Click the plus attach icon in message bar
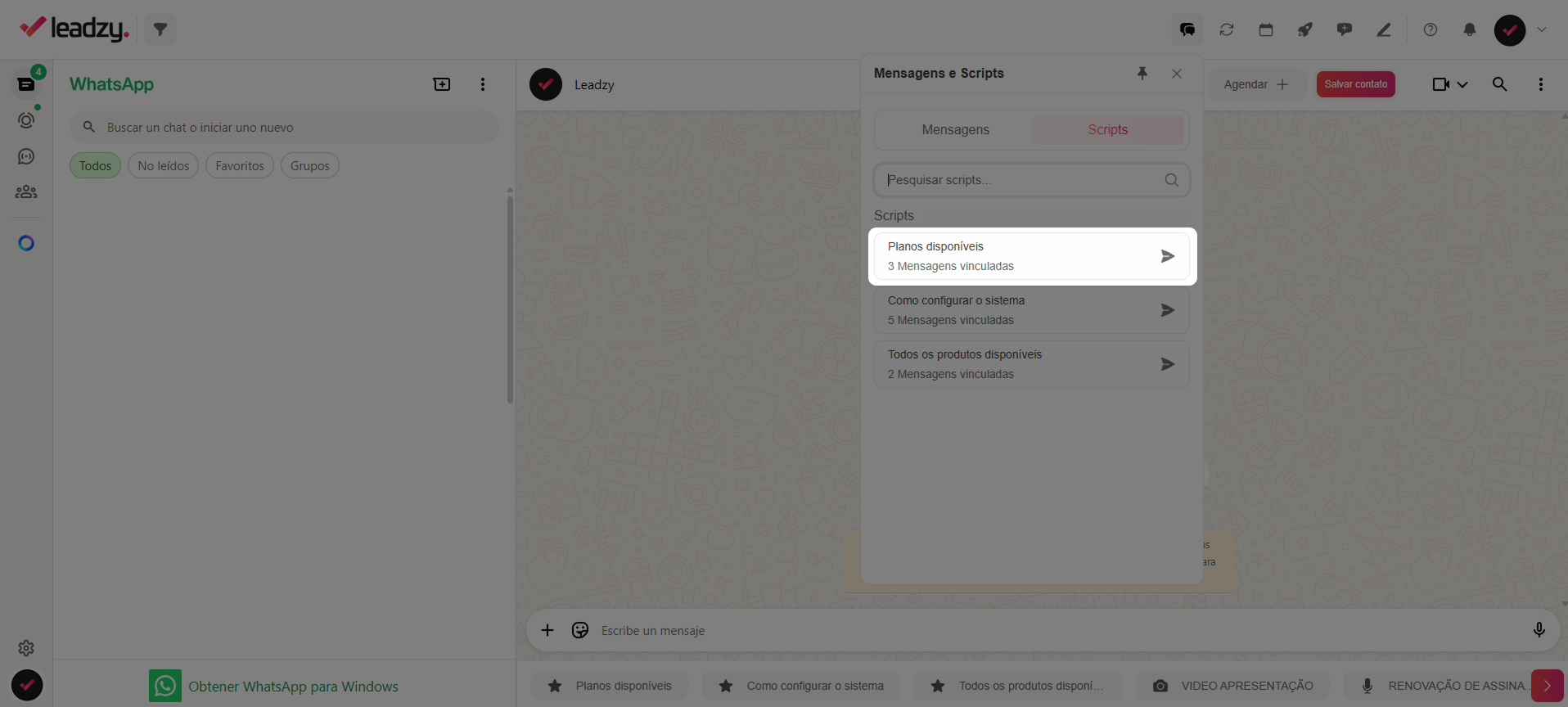 tap(547, 630)
